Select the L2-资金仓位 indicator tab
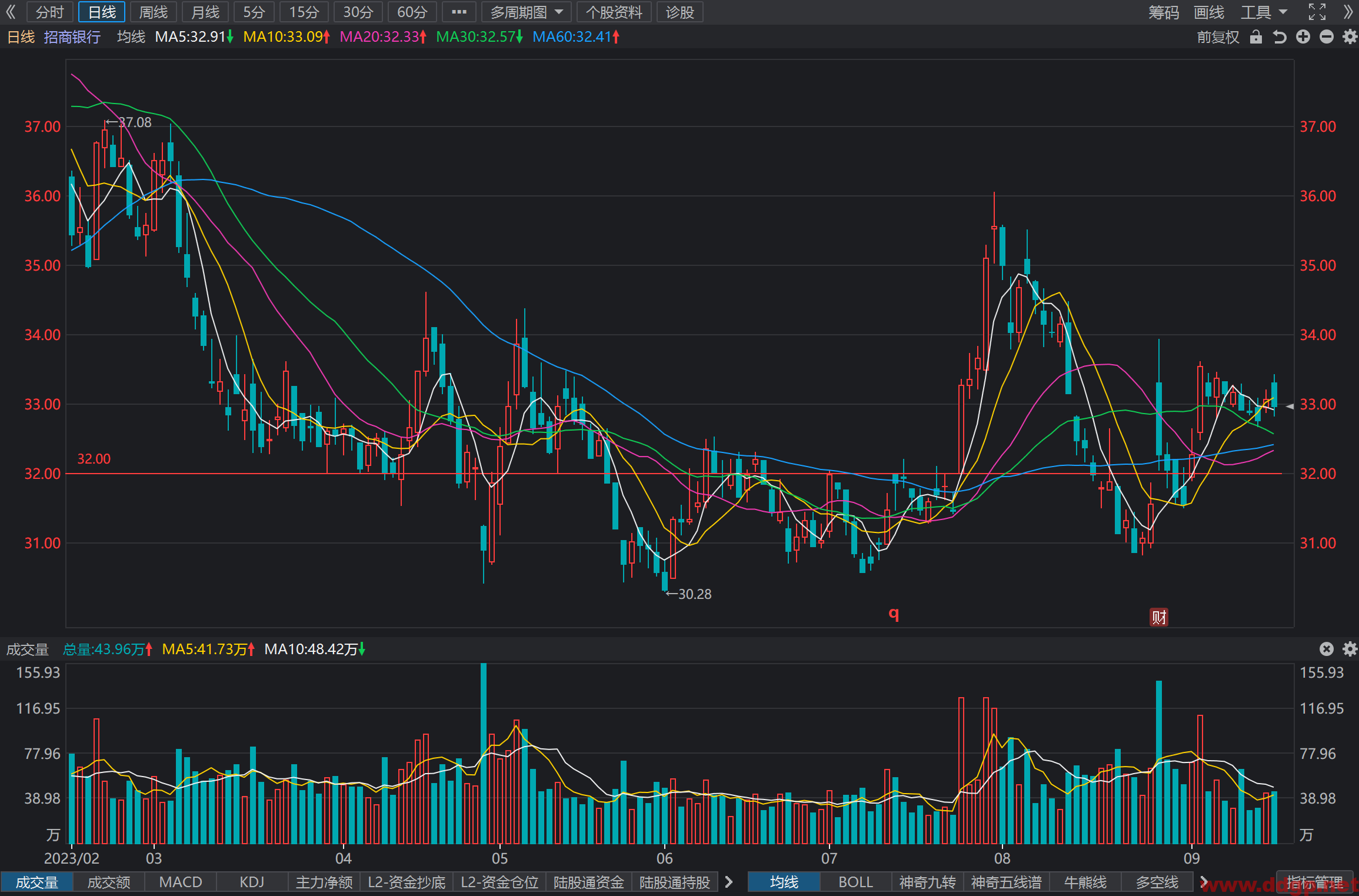This screenshot has width=1359, height=896. point(499,882)
